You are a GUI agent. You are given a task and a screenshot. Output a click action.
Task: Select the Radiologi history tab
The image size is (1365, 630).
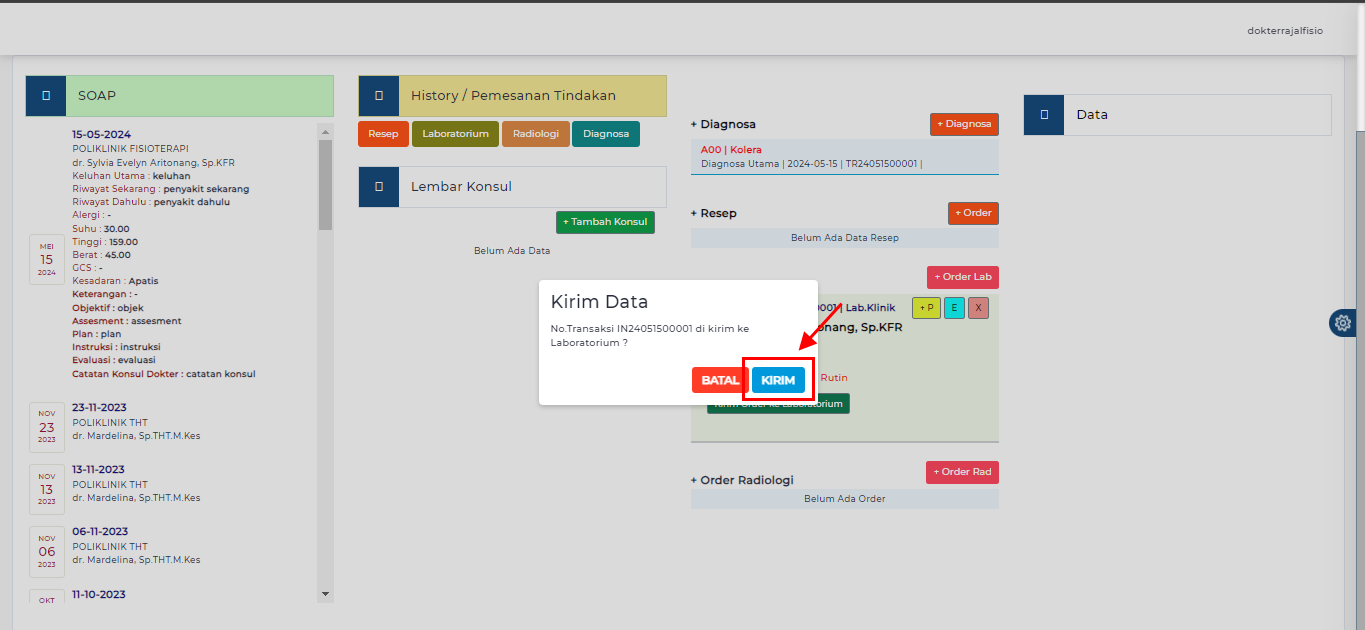(x=535, y=133)
